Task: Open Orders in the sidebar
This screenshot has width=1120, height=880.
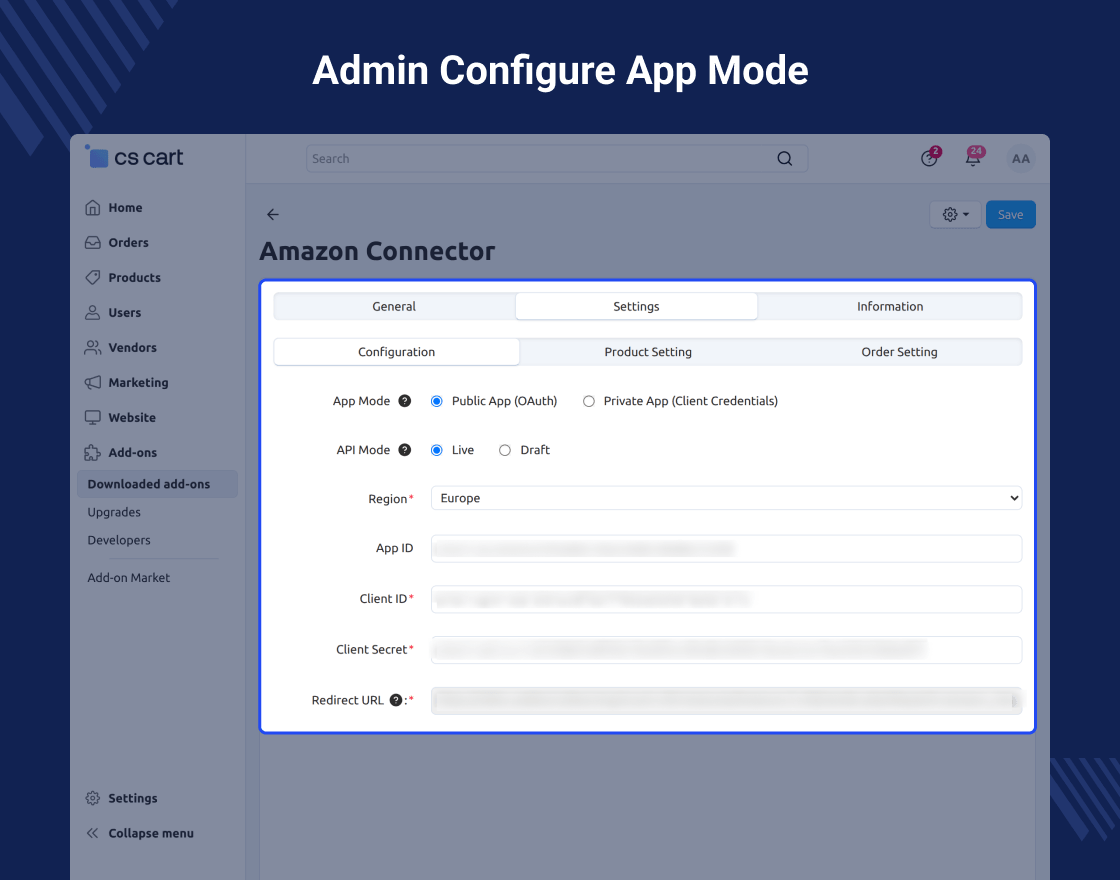Action: [x=129, y=243]
